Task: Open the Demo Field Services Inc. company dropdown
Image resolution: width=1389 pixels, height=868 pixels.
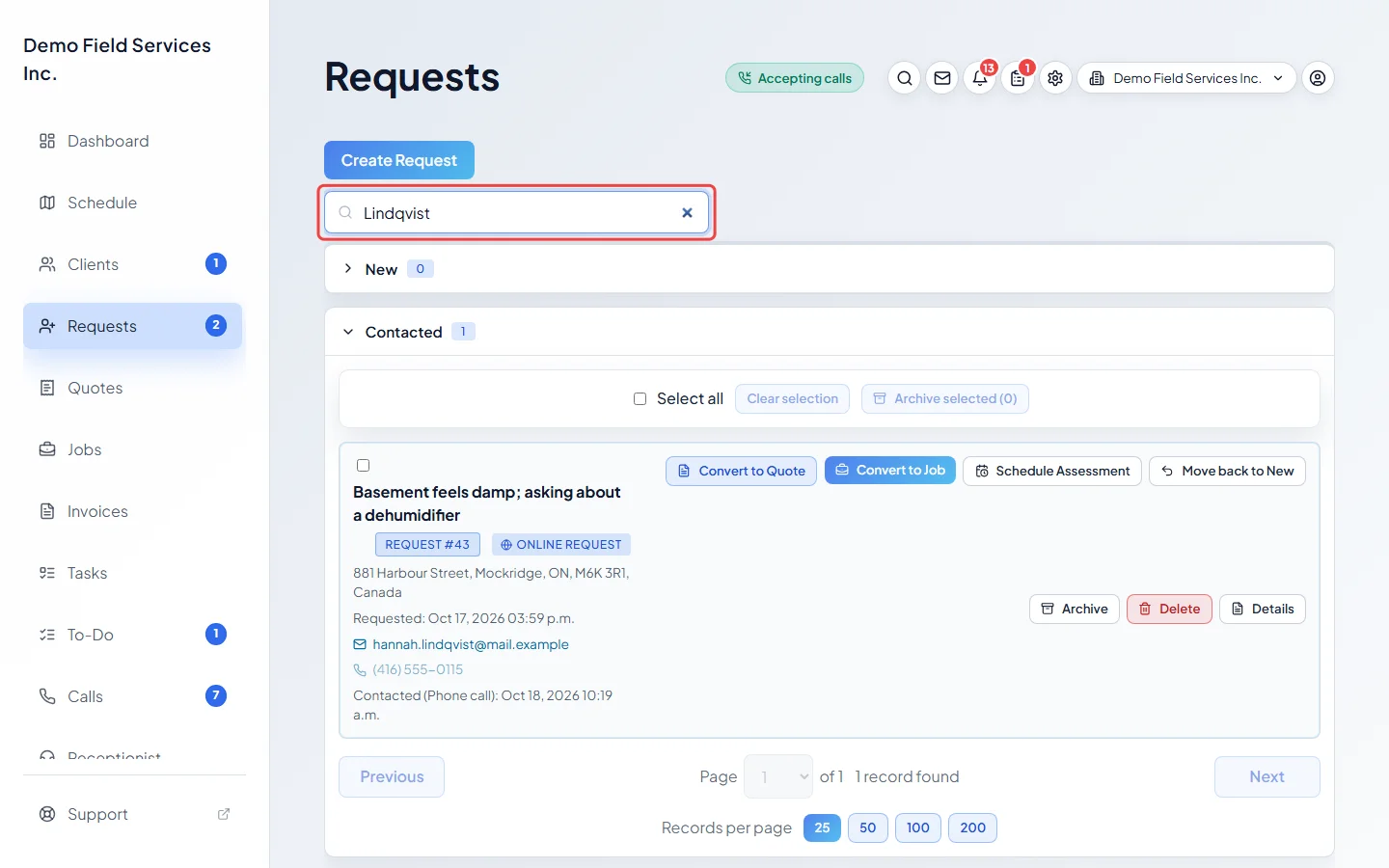Action: [x=1186, y=78]
